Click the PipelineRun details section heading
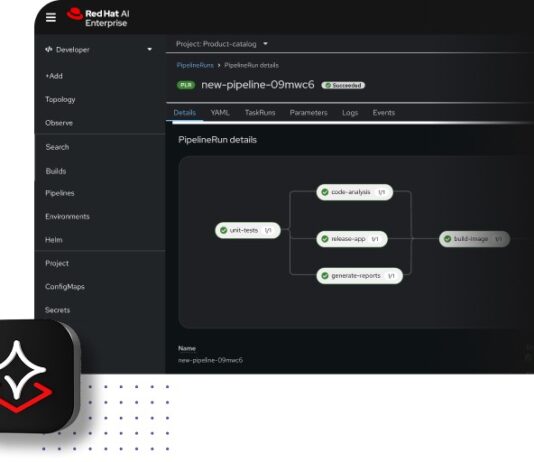 click(217, 140)
